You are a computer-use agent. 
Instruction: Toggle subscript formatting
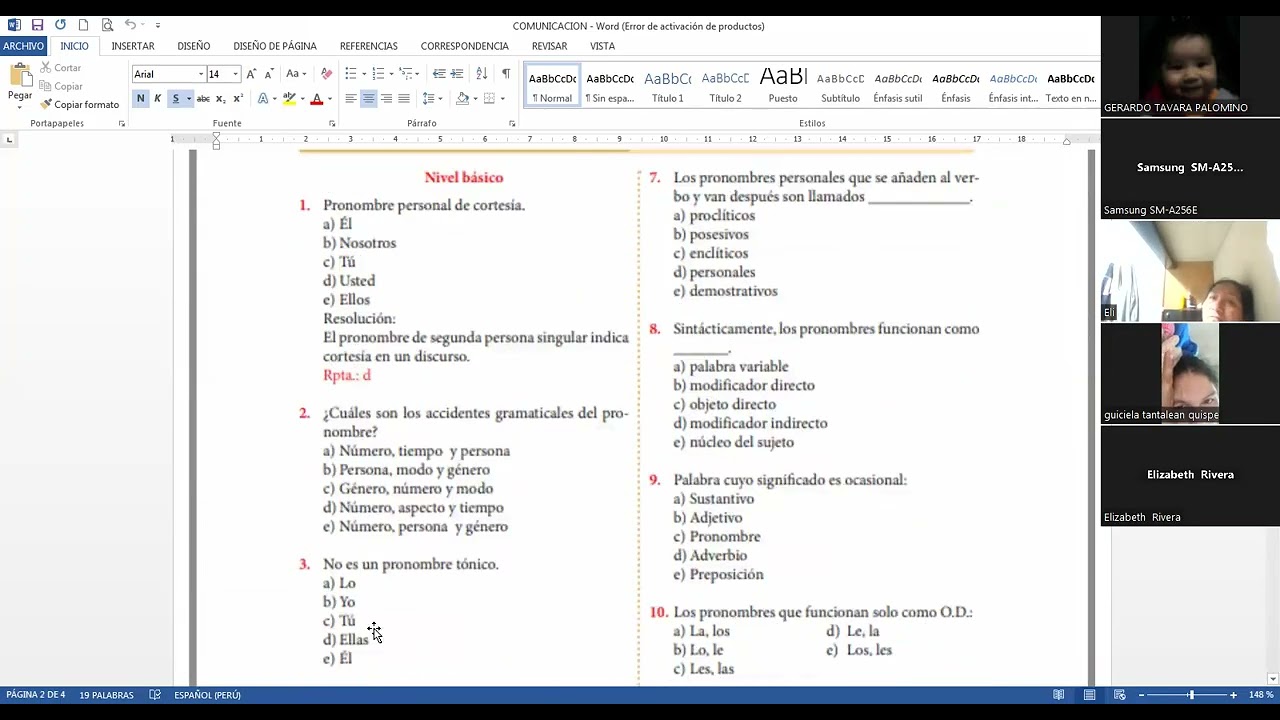pyautogui.click(x=221, y=98)
